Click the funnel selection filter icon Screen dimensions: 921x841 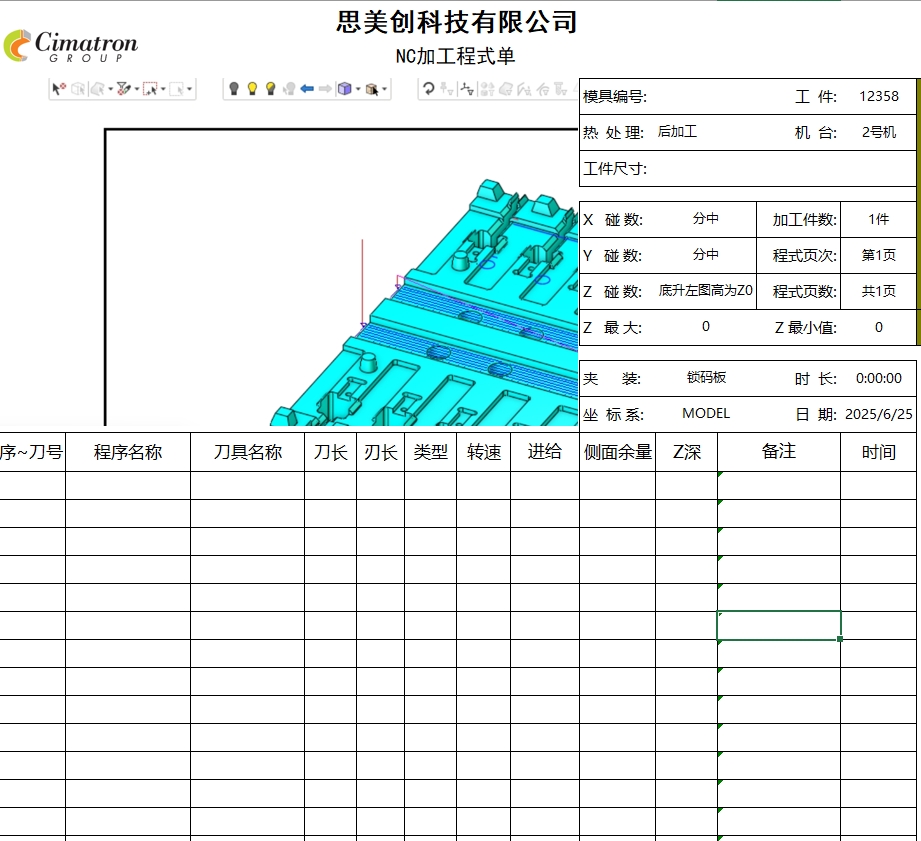pyautogui.click(x=123, y=89)
